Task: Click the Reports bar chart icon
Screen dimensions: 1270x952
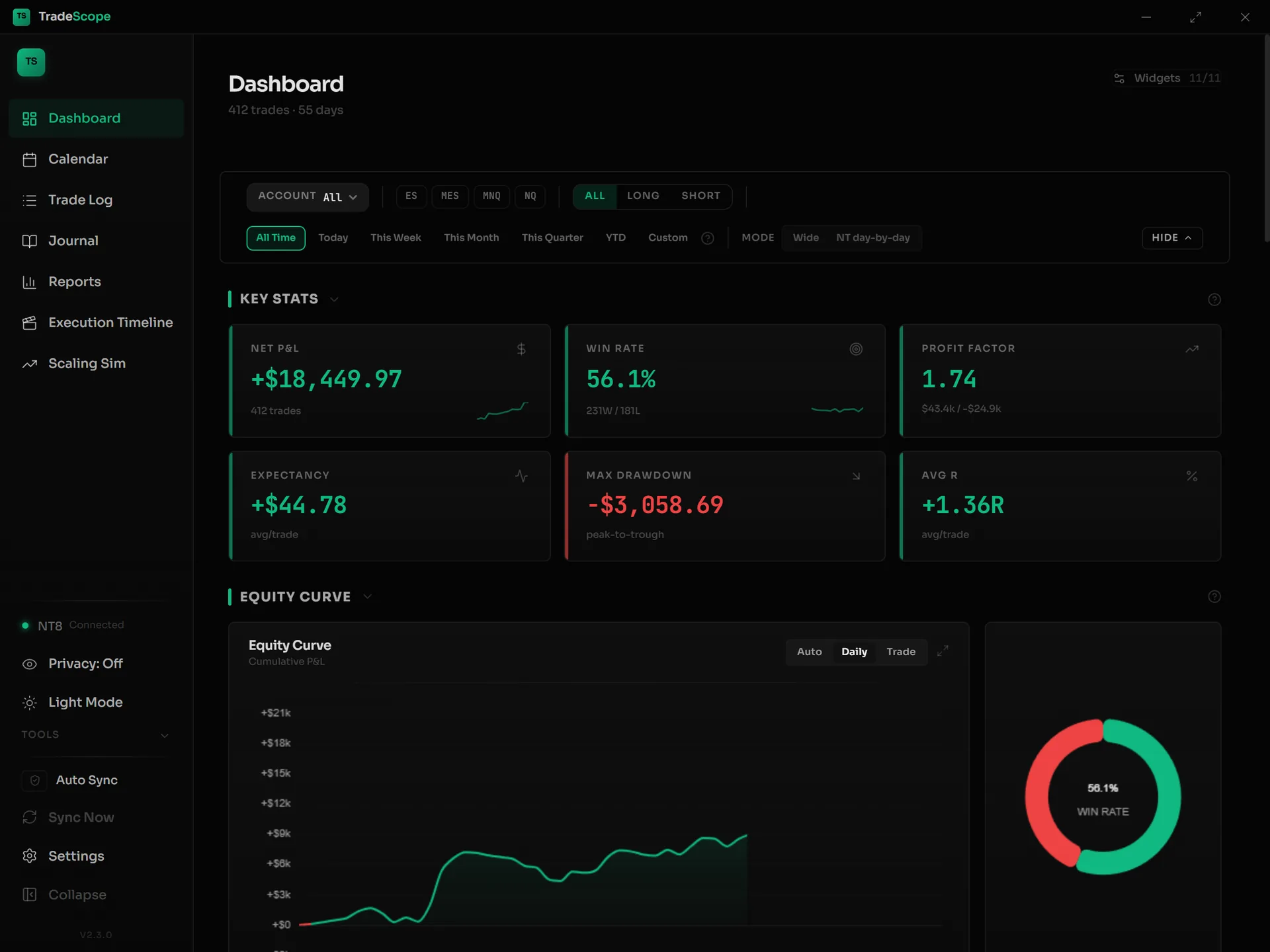Action: click(30, 282)
